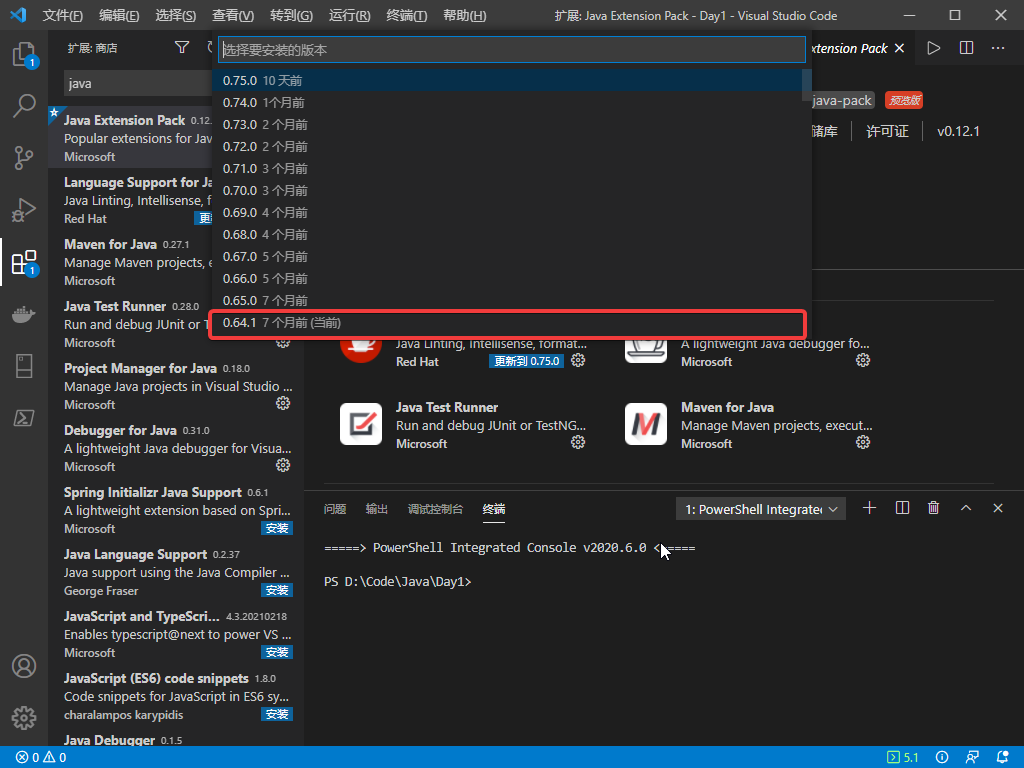The width and height of the screenshot is (1024, 768).
Task: Open gear for Java Test Runner card
Action: click(578, 442)
